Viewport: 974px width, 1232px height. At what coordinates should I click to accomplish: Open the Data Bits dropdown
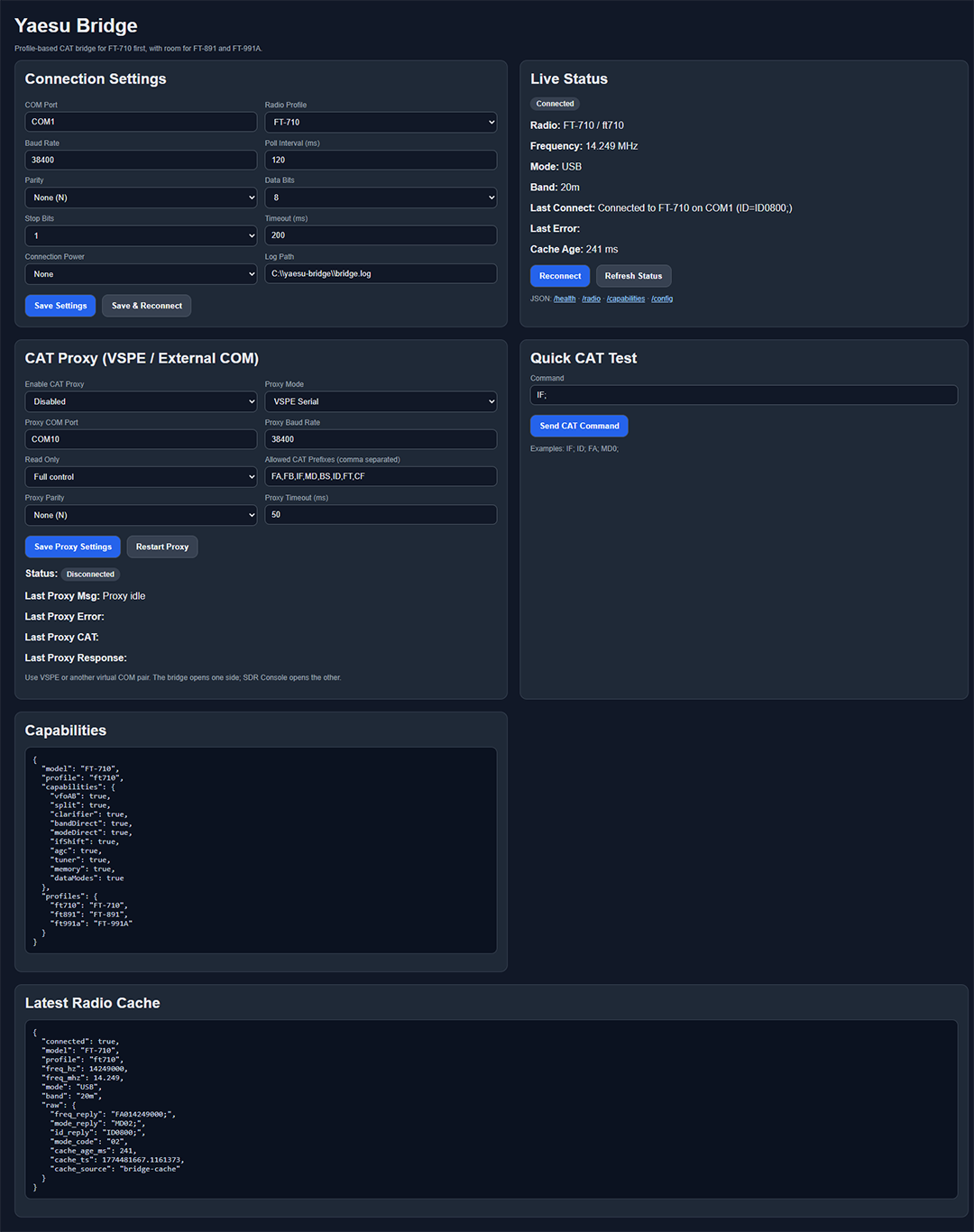(x=381, y=198)
